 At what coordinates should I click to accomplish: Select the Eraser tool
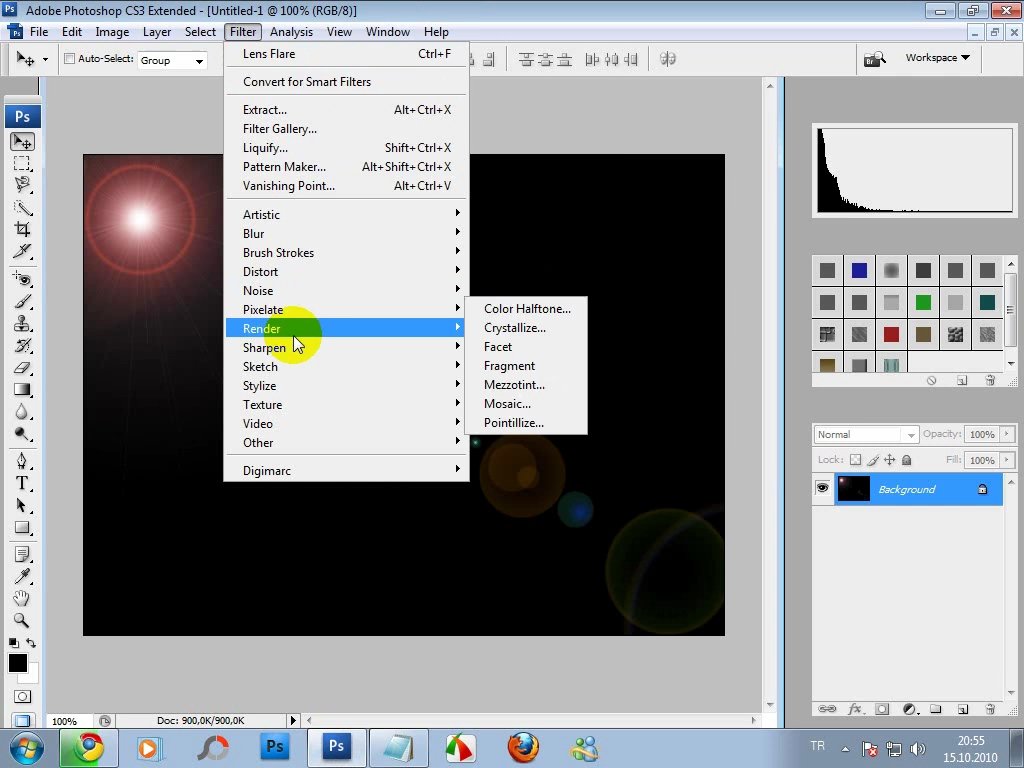tap(22, 368)
